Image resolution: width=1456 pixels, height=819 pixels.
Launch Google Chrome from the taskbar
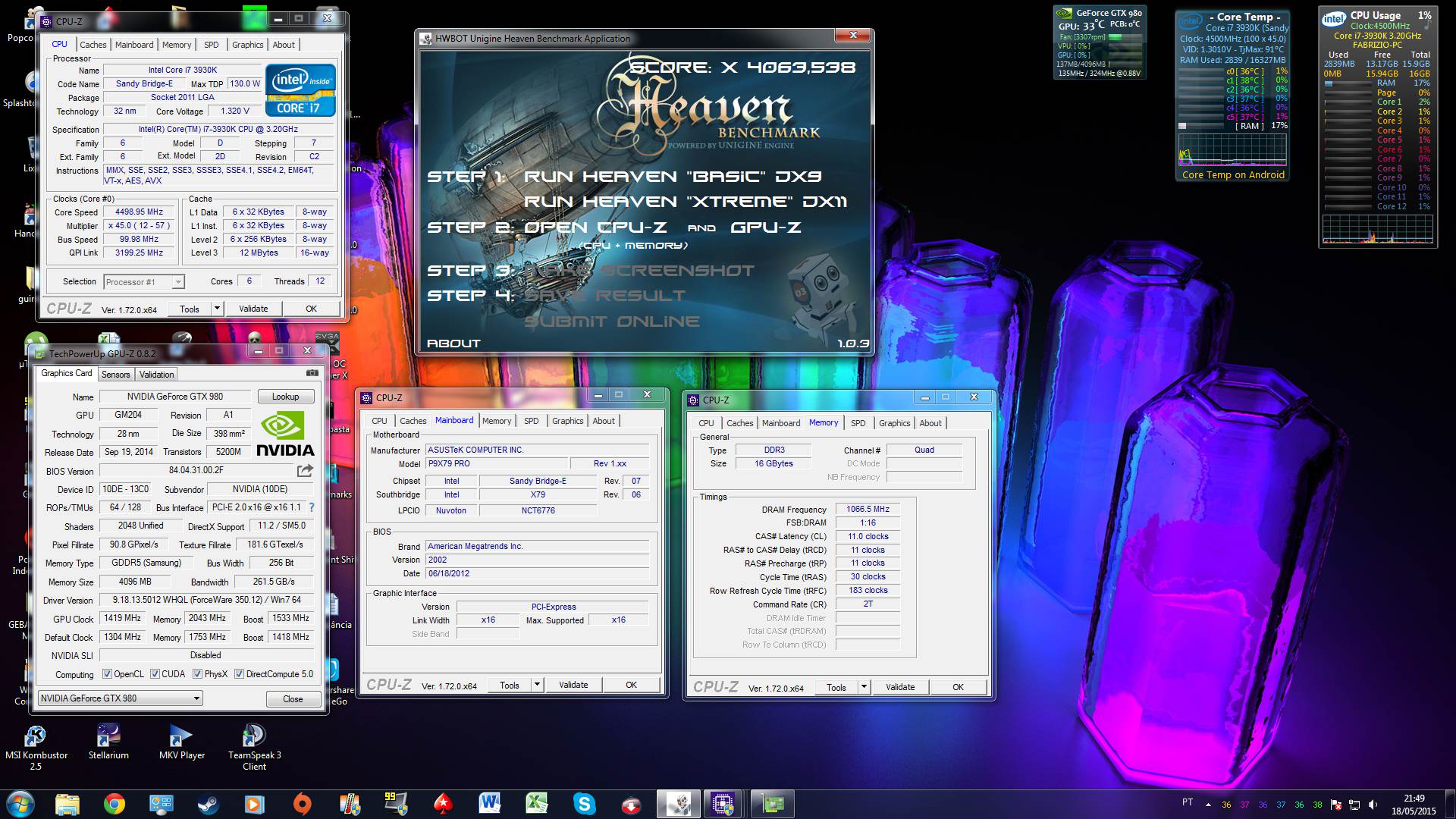(115, 804)
